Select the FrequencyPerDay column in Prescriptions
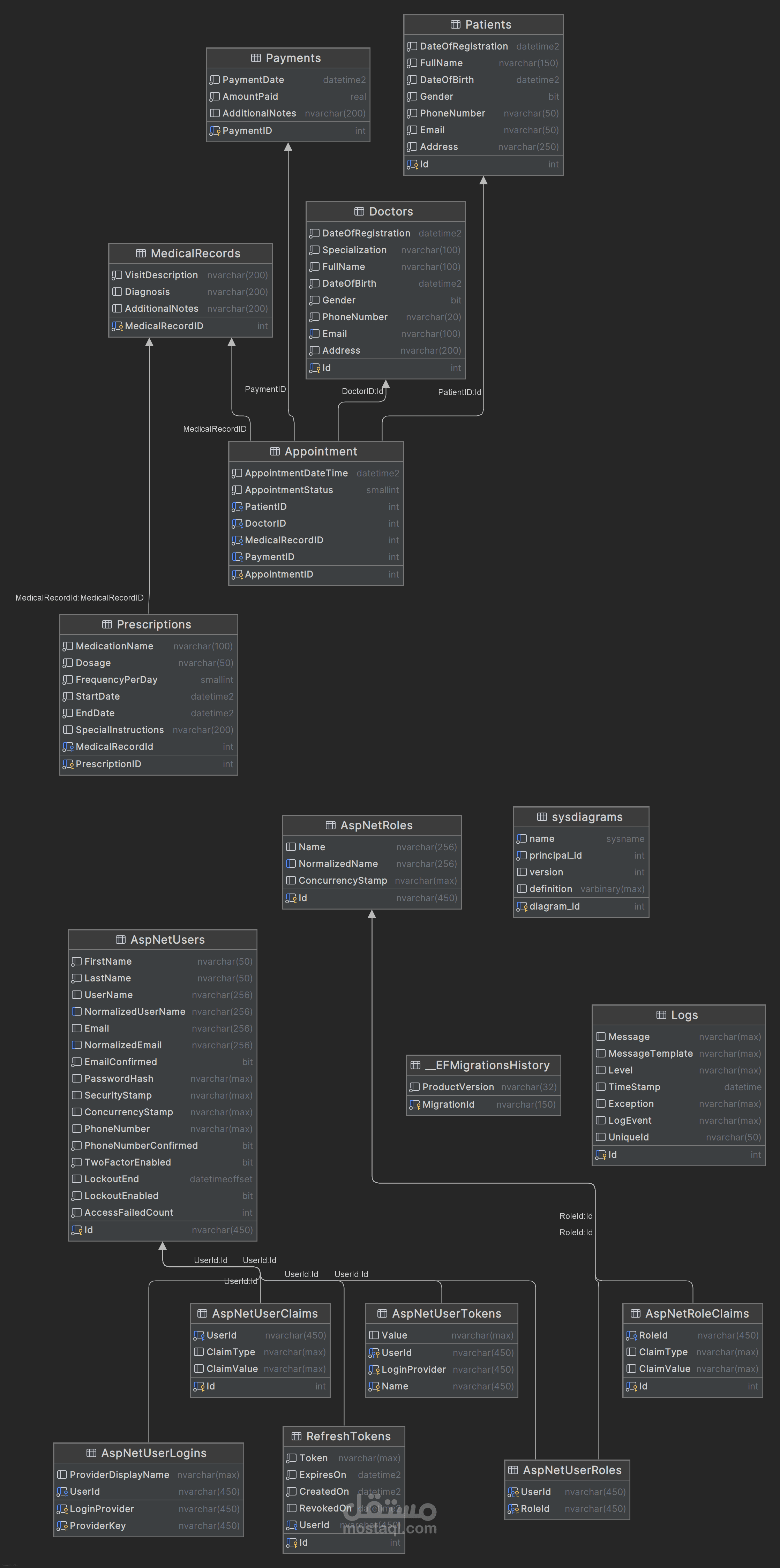780x1568 pixels. click(116, 680)
